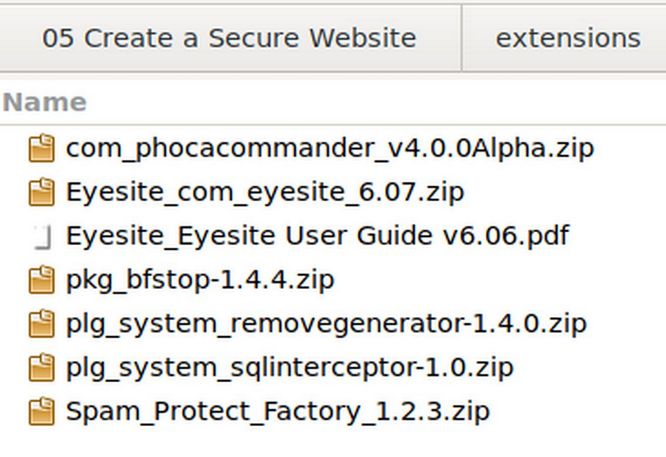Image resolution: width=666 pixels, height=457 pixels.
Task: Select file name plg_system_sqlinterceptor-1.0.zip
Action: [x=289, y=368]
